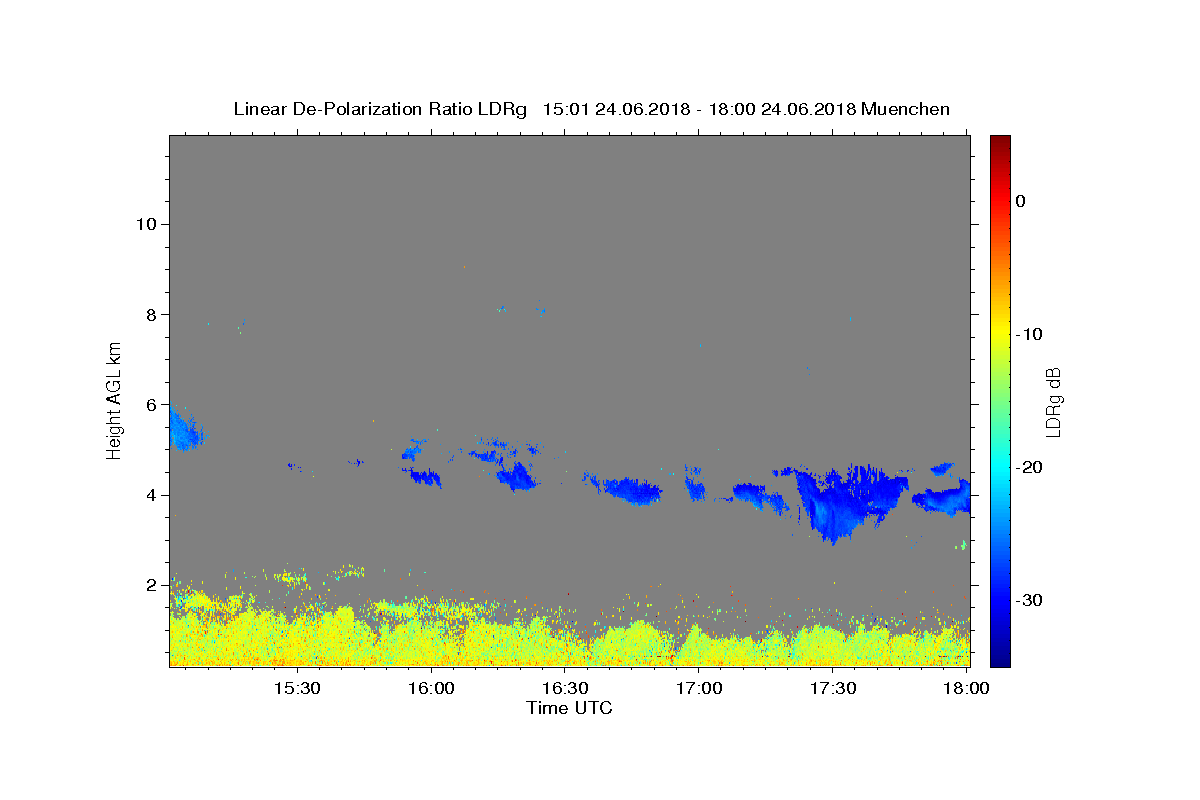1200x800 pixels.
Task: Click the height tick label 8
Action: tap(152, 314)
